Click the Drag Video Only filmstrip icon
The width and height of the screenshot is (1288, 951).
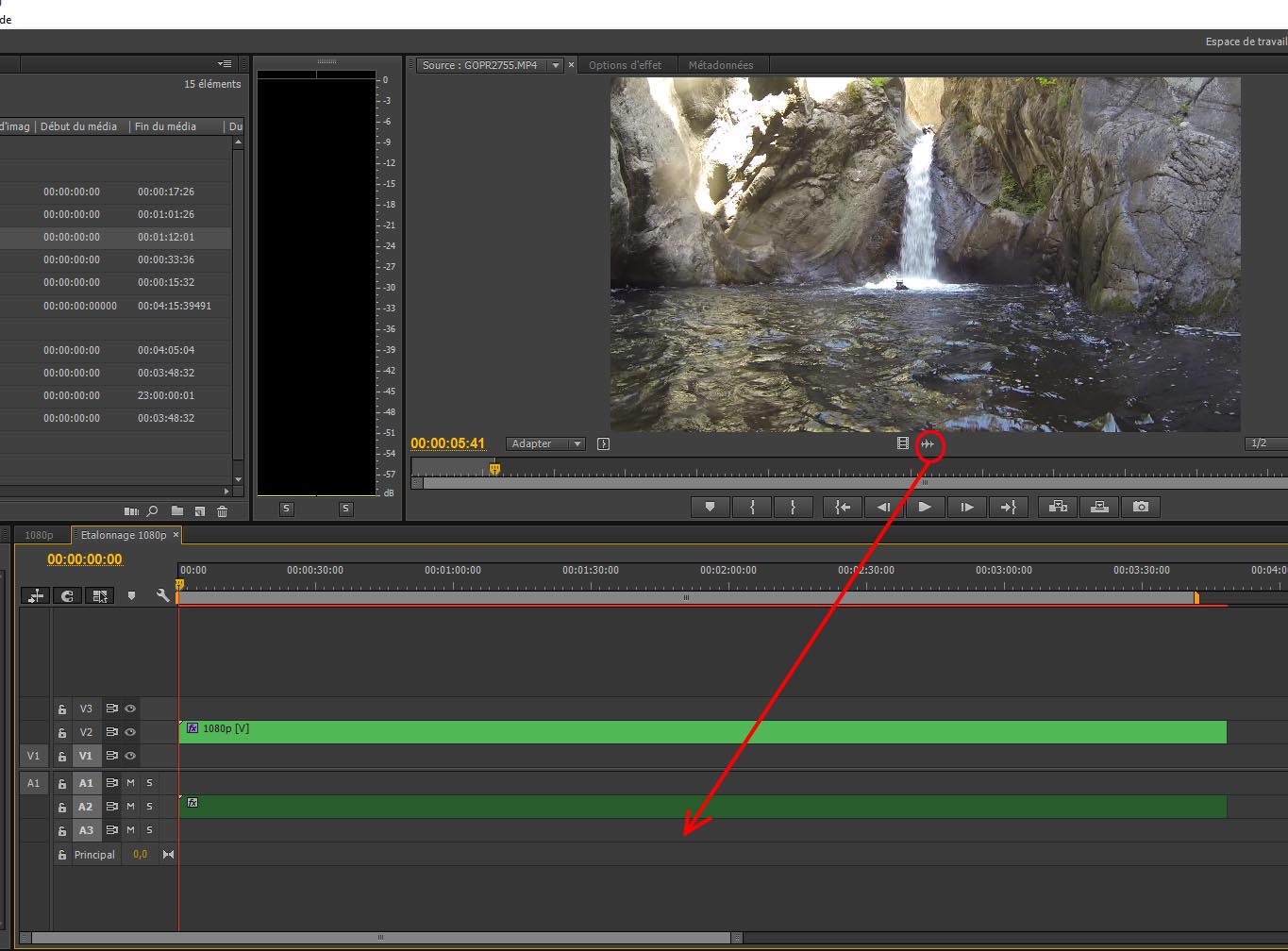coord(903,443)
